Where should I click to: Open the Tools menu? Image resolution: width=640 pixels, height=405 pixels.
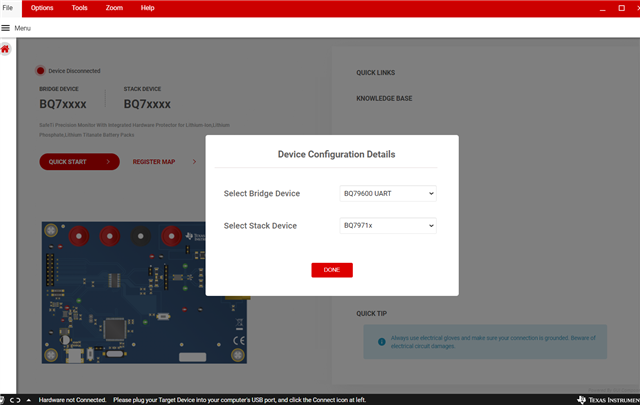coord(80,8)
